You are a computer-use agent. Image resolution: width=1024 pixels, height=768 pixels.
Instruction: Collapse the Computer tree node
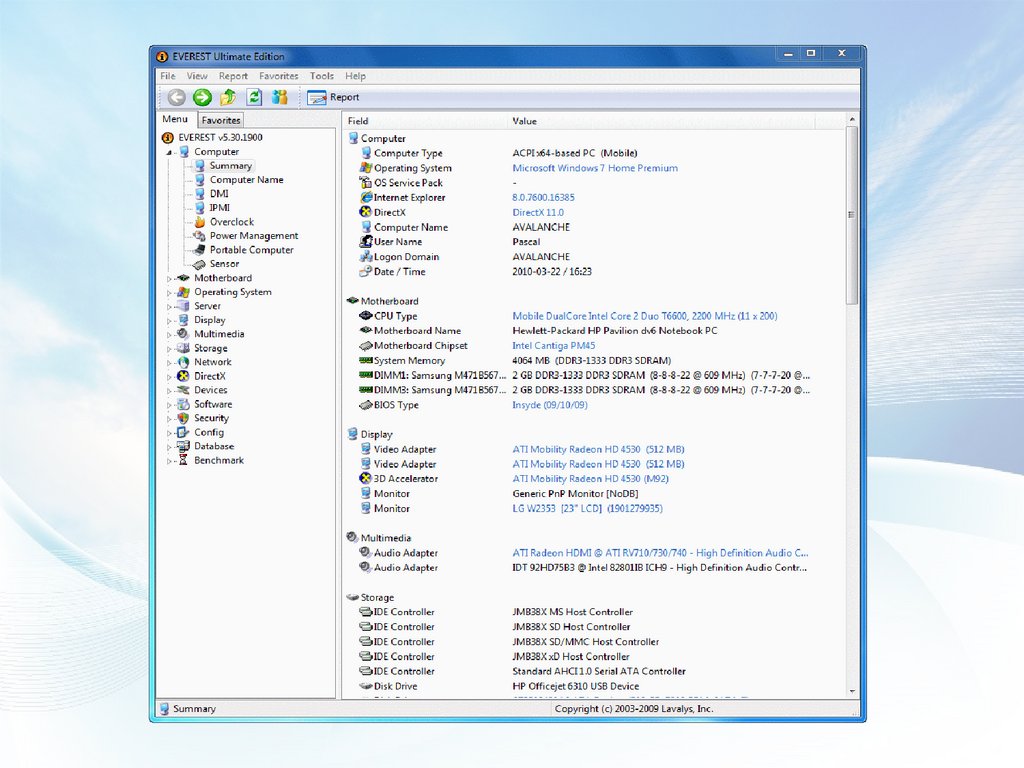click(170, 152)
